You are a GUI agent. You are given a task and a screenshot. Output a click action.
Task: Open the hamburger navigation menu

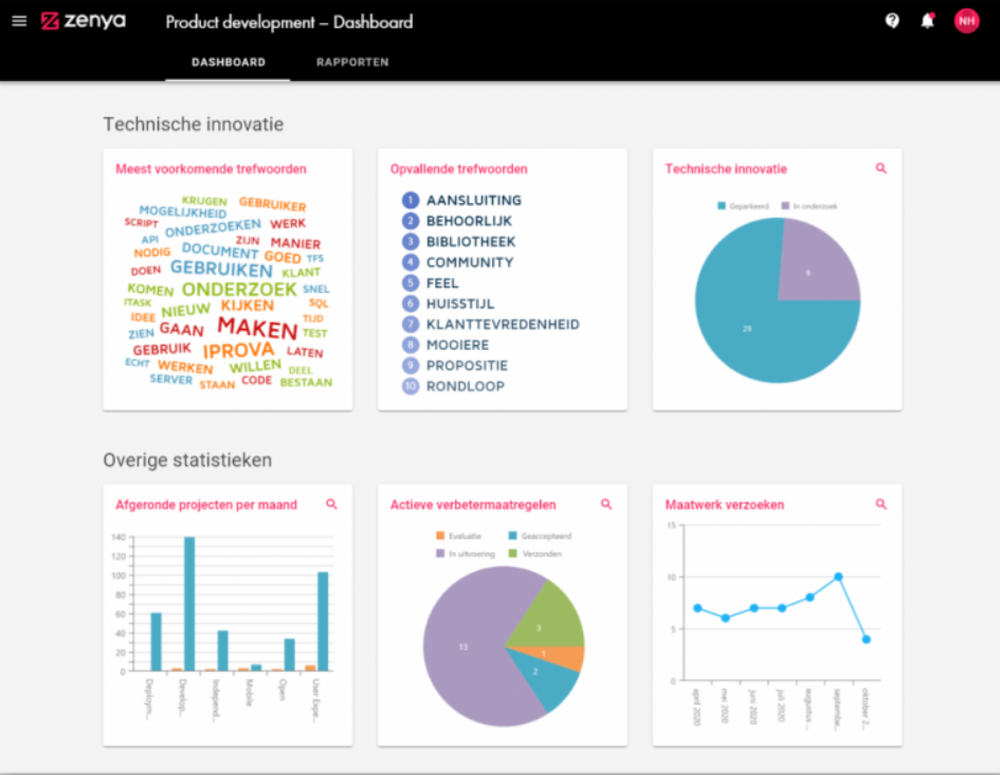click(19, 21)
